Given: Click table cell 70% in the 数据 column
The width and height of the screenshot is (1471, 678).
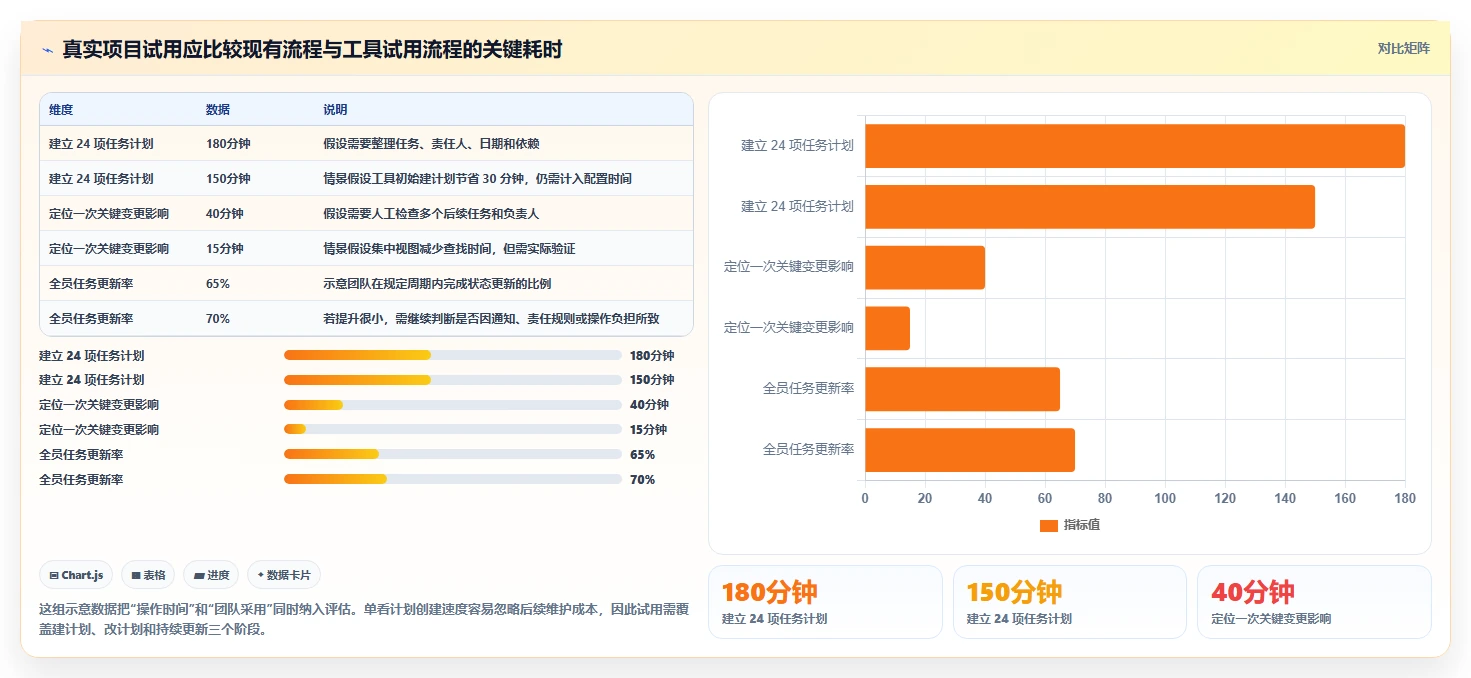Looking at the screenshot, I should point(218,319).
